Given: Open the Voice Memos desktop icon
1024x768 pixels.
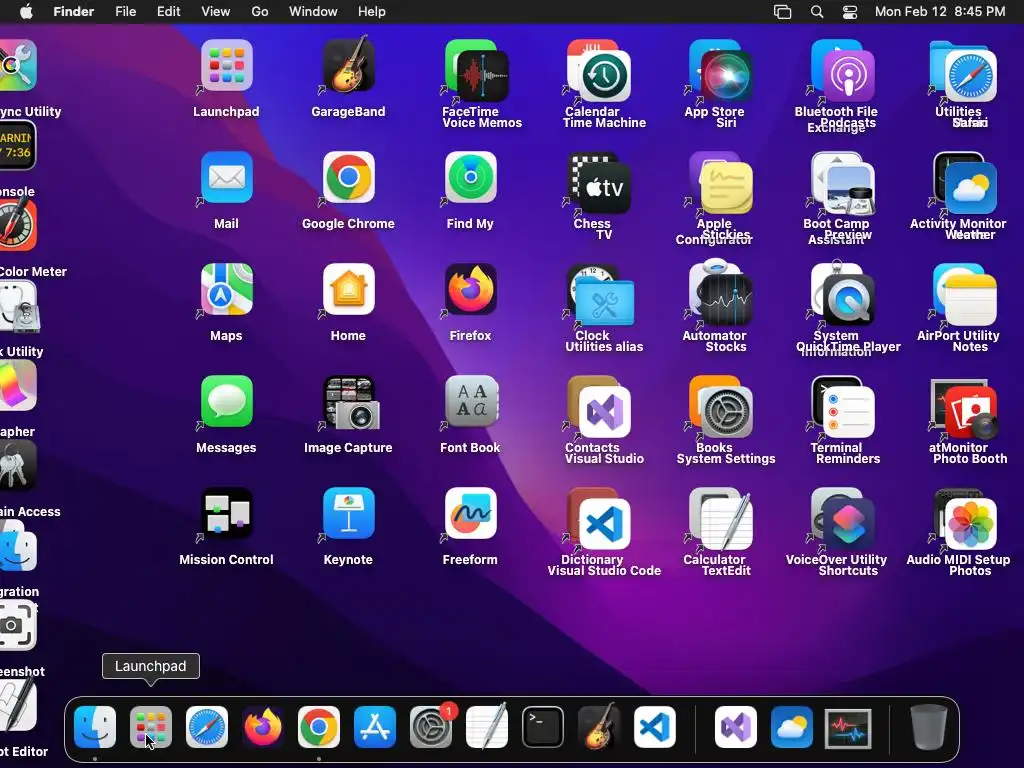Looking at the screenshot, I should 483,76.
